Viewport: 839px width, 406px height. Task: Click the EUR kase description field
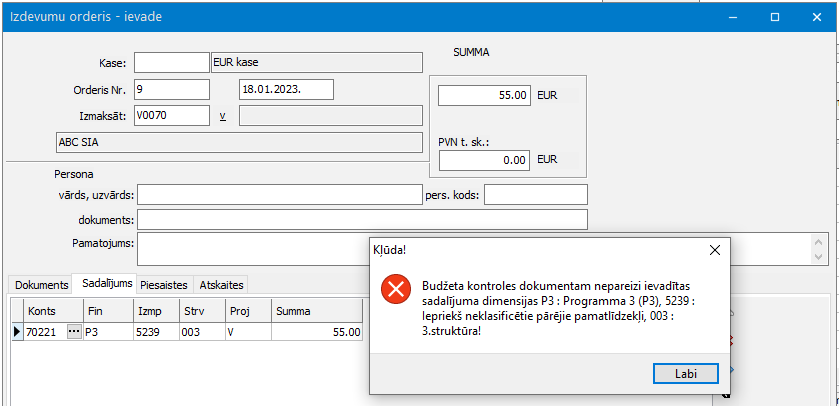coord(317,63)
